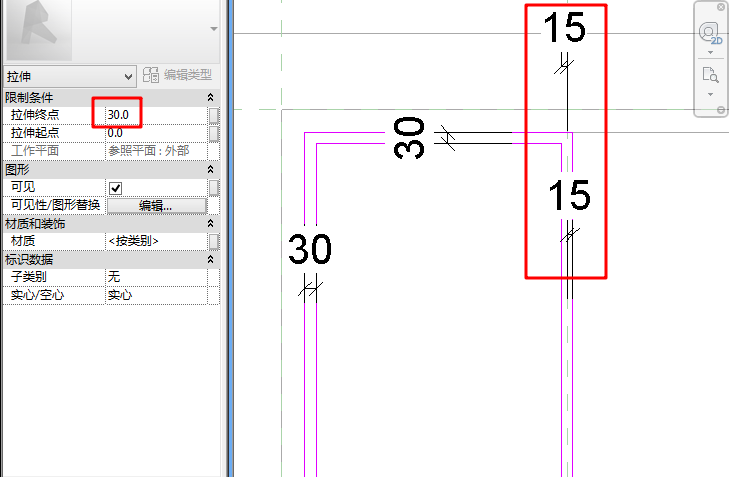Collapse the 标识数据 section
The height and width of the screenshot is (477, 729).
(210, 259)
